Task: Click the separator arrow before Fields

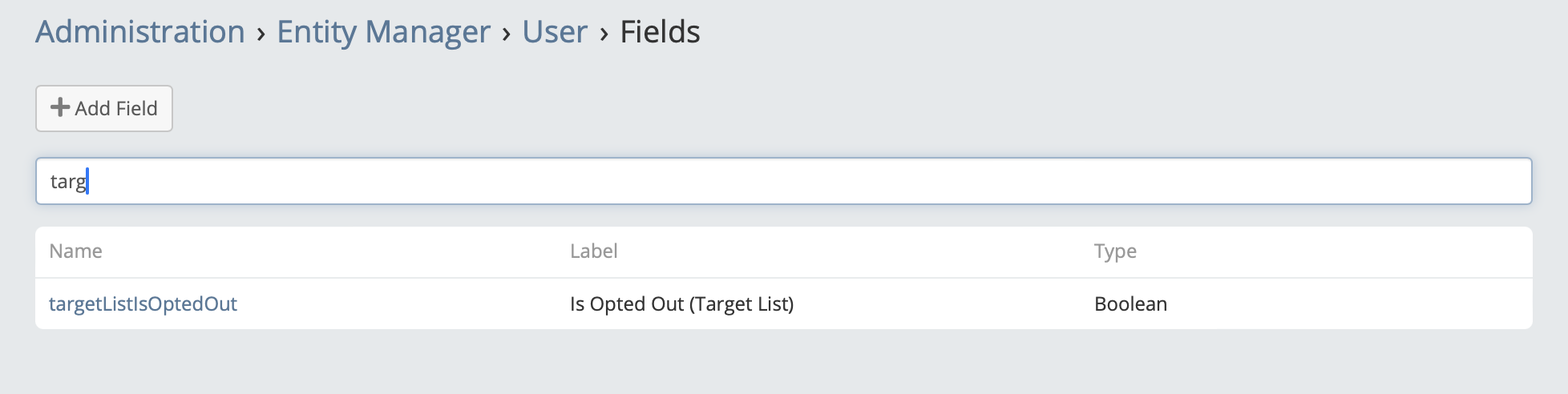Action: [x=604, y=33]
